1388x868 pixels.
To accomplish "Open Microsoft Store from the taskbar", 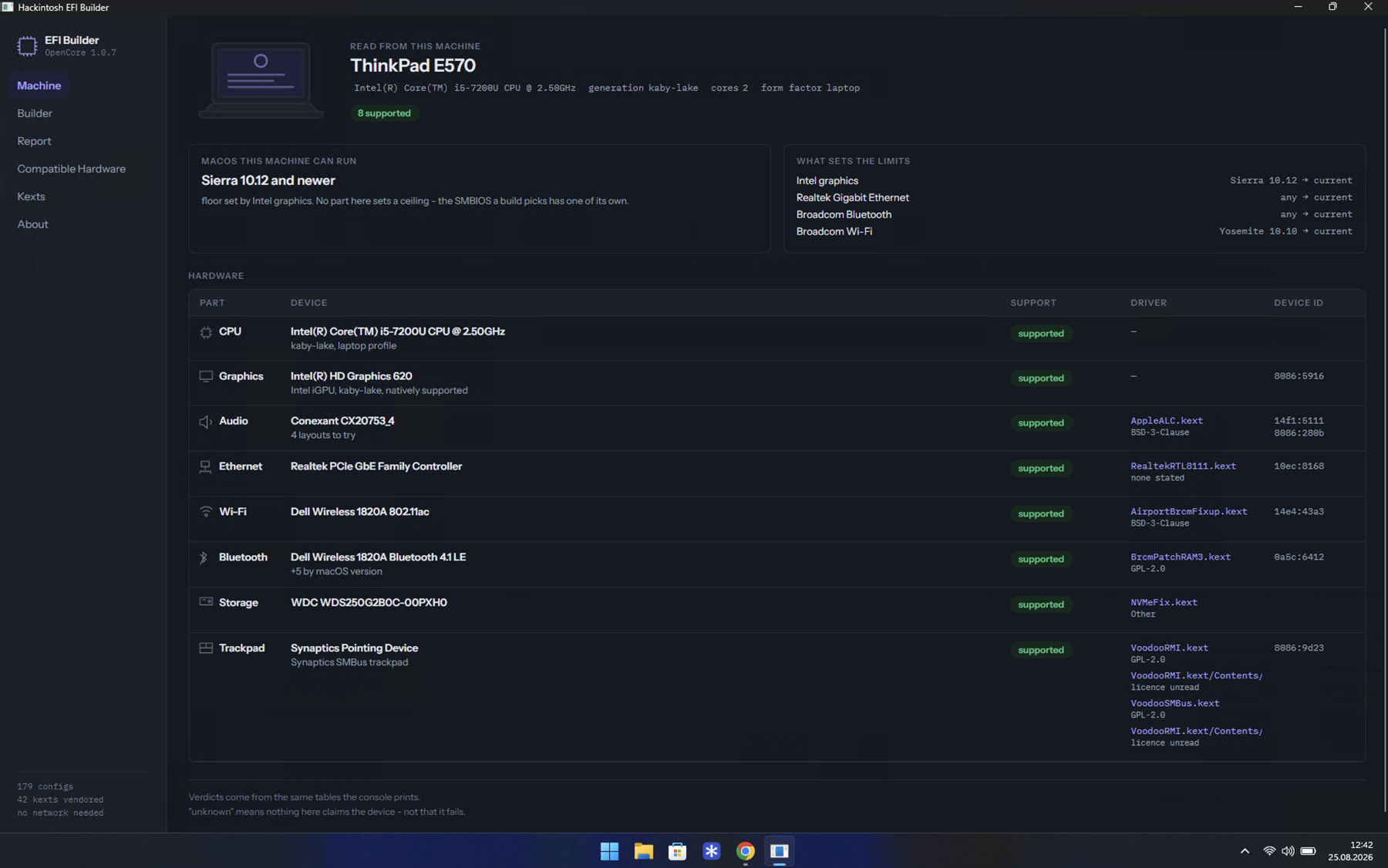I will click(677, 851).
